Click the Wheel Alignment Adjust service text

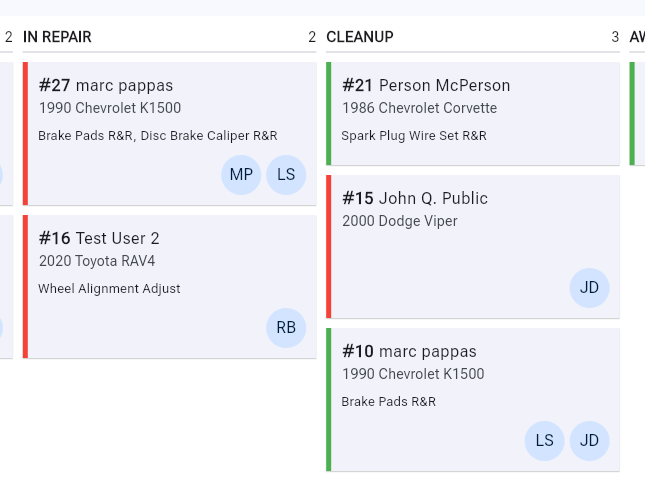click(x=109, y=289)
